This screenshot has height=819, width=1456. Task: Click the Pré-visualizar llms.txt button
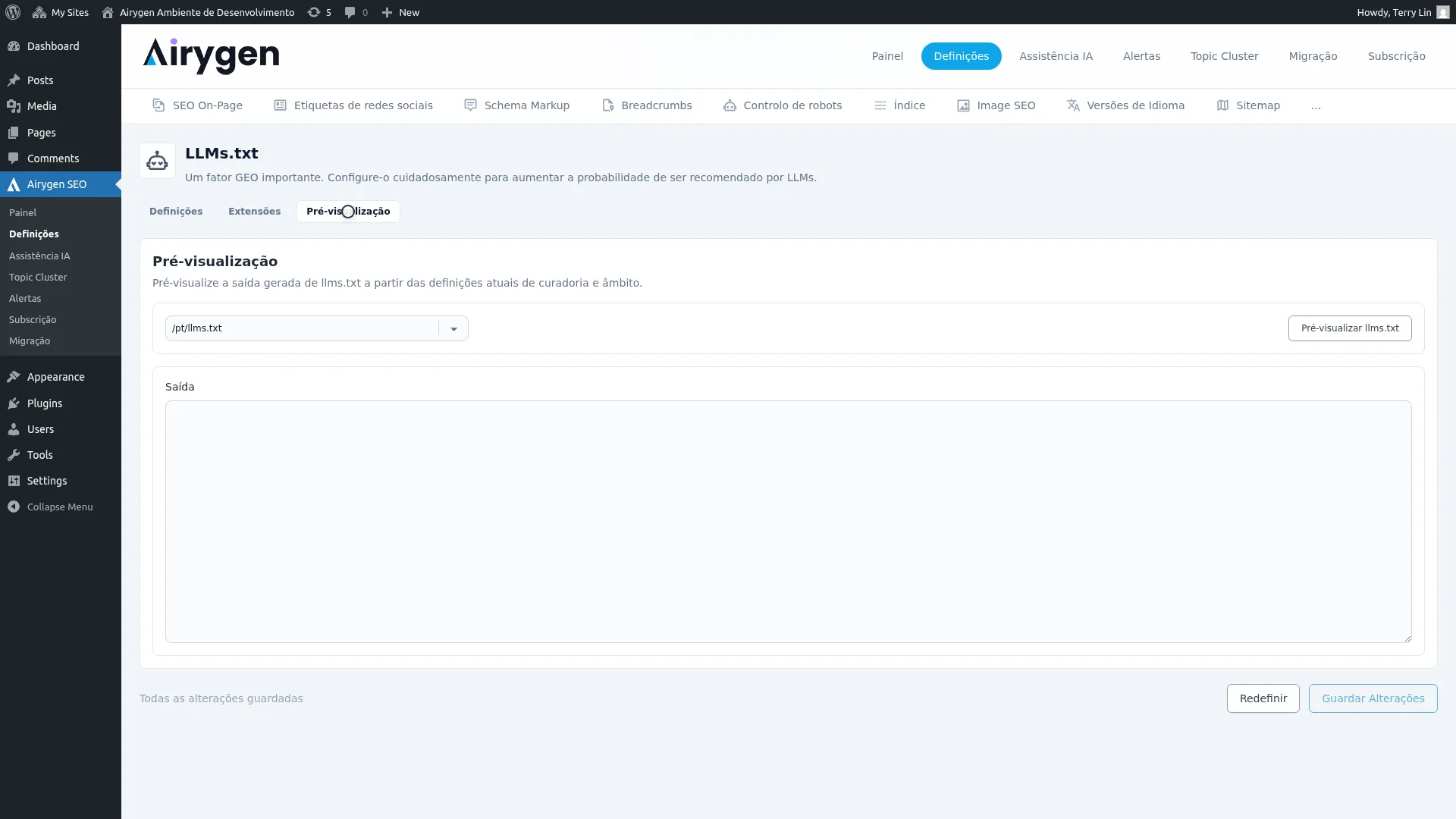(1350, 328)
